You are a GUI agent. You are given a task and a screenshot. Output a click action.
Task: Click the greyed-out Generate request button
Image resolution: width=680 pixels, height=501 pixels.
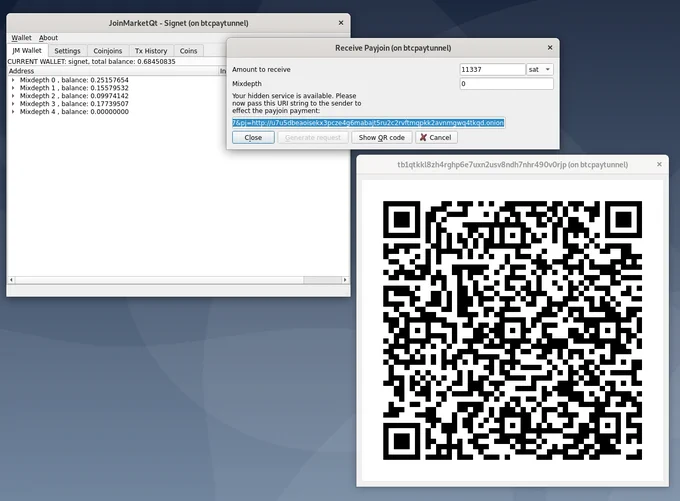[x=313, y=138]
